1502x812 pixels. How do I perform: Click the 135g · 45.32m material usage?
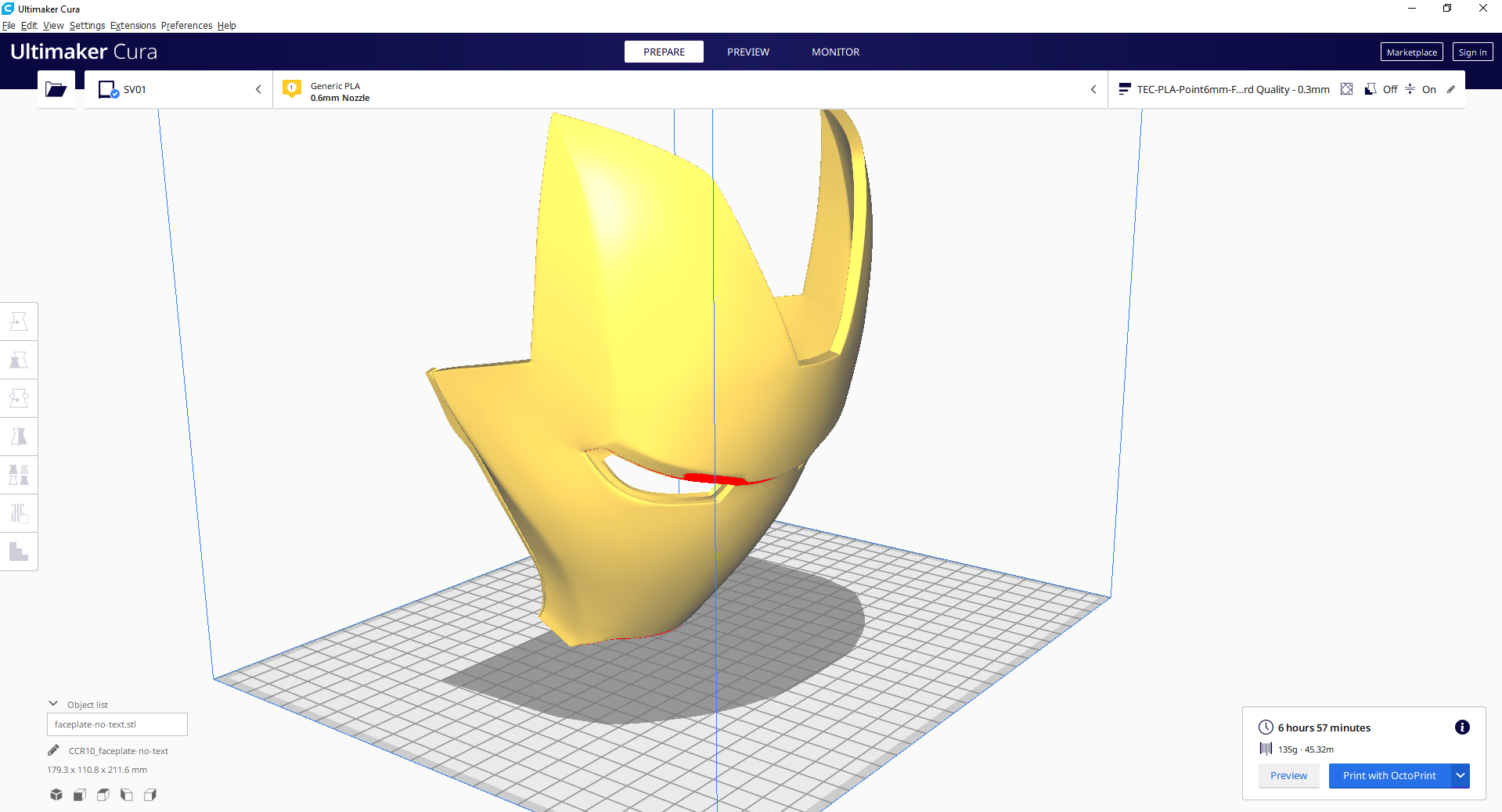(1306, 749)
